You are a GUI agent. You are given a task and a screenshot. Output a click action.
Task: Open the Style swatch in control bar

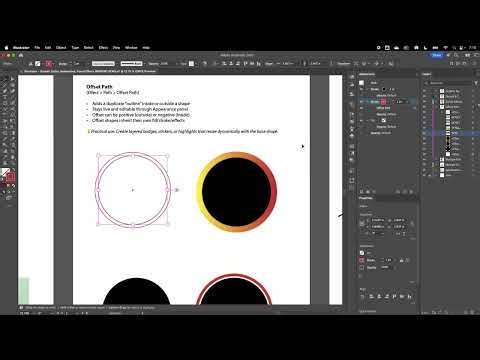(192, 63)
